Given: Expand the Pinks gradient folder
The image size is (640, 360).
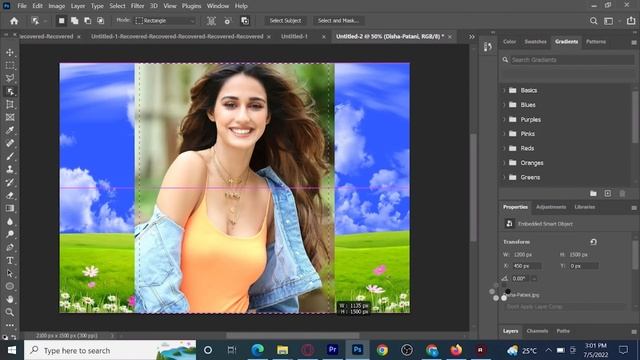Looking at the screenshot, I should click(504, 134).
